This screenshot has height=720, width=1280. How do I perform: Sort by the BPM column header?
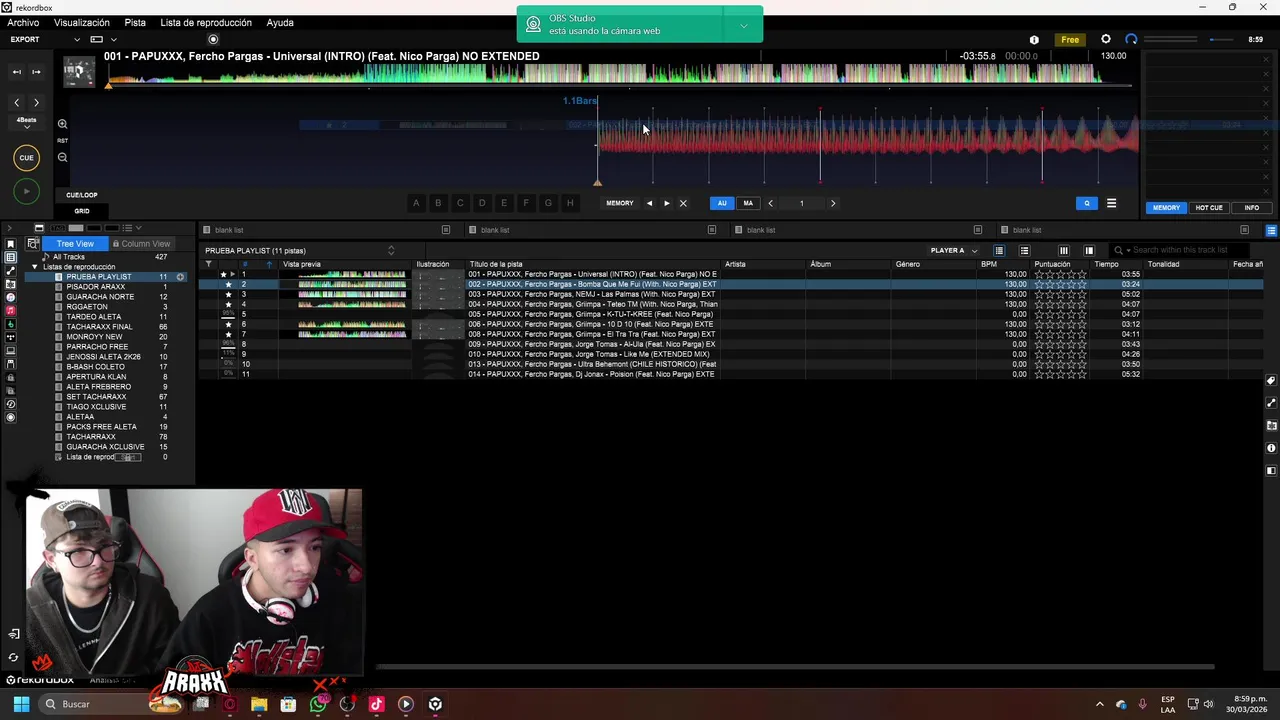(x=989, y=264)
